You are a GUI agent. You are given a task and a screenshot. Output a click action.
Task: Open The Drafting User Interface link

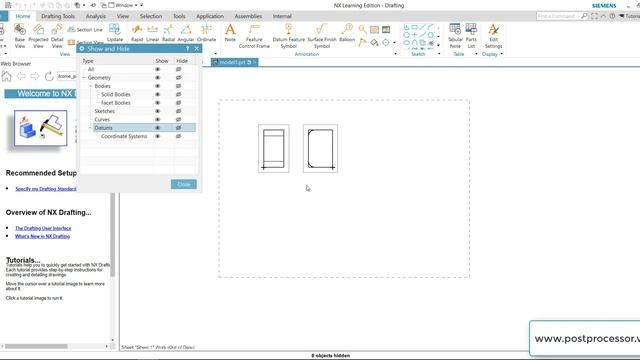pyautogui.click(x=43, y=228)
